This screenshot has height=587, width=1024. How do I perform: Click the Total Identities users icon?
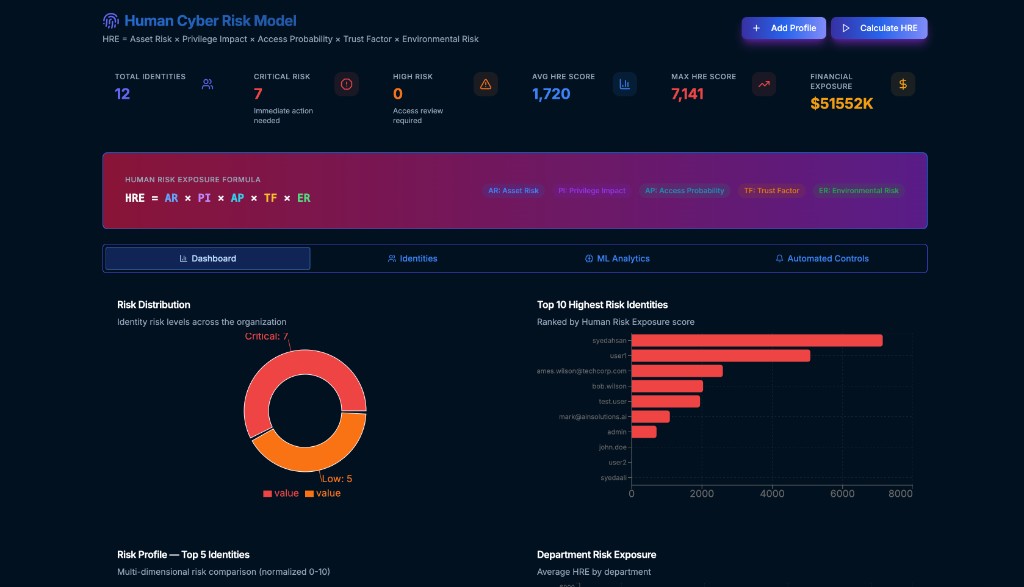tap(207, 84)
